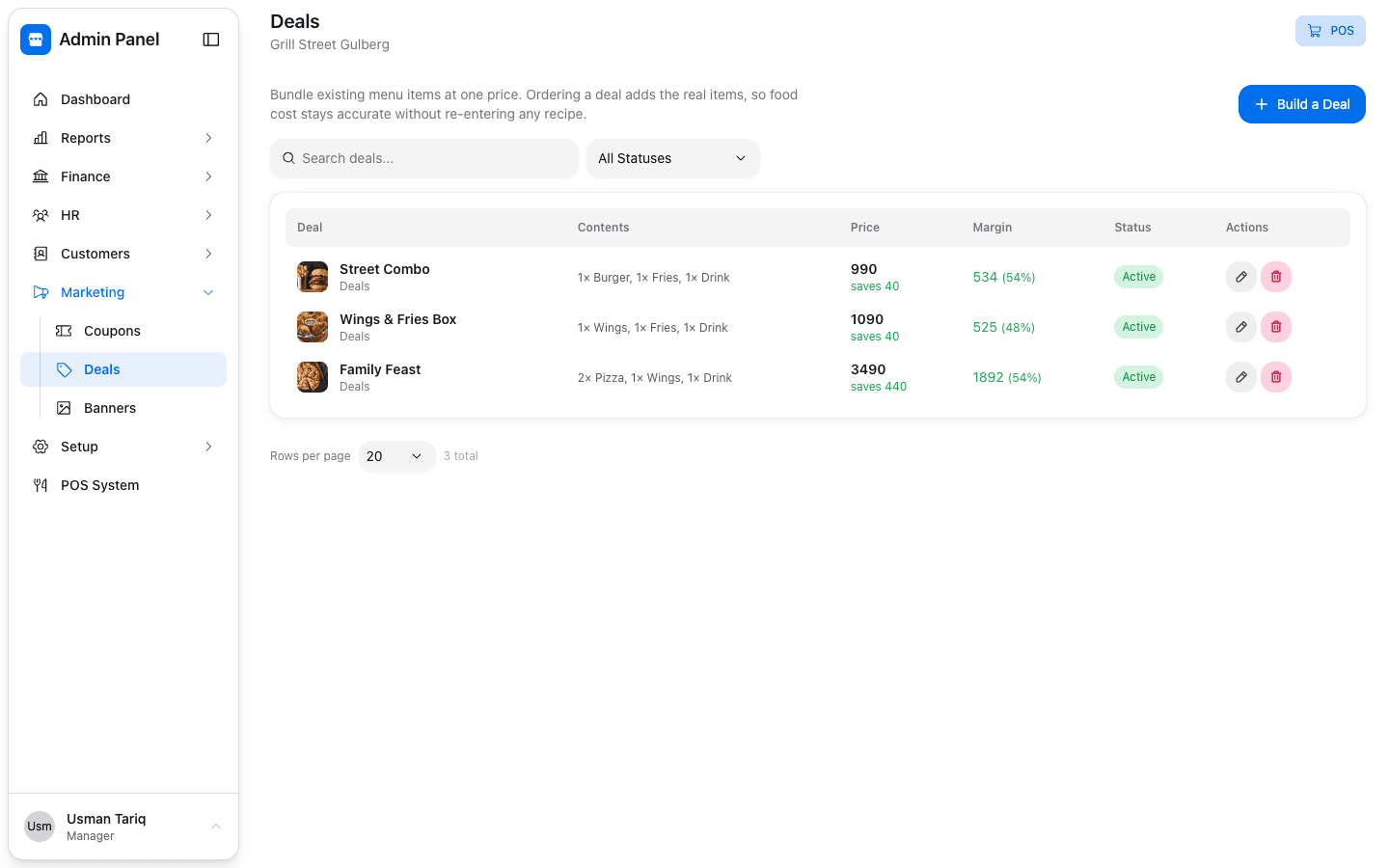
Task: Expand the Finance submenu chevron
Action: tap(208, 176)
